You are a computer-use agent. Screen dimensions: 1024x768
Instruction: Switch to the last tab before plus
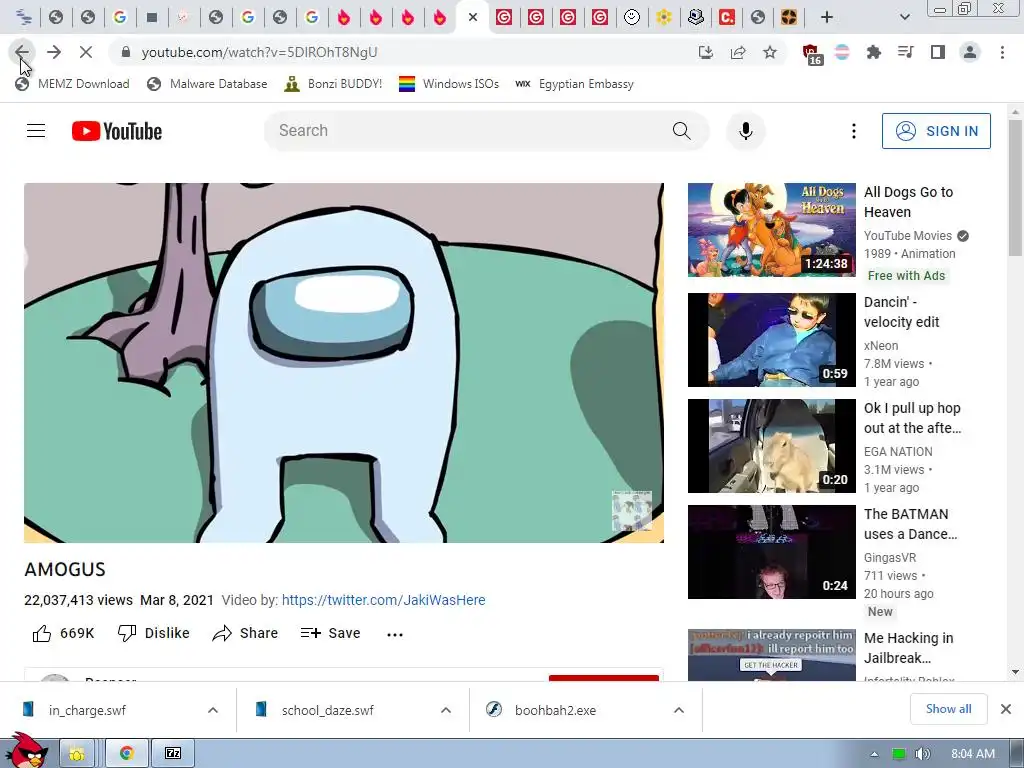pyautogui.click(x=790, y=18)
